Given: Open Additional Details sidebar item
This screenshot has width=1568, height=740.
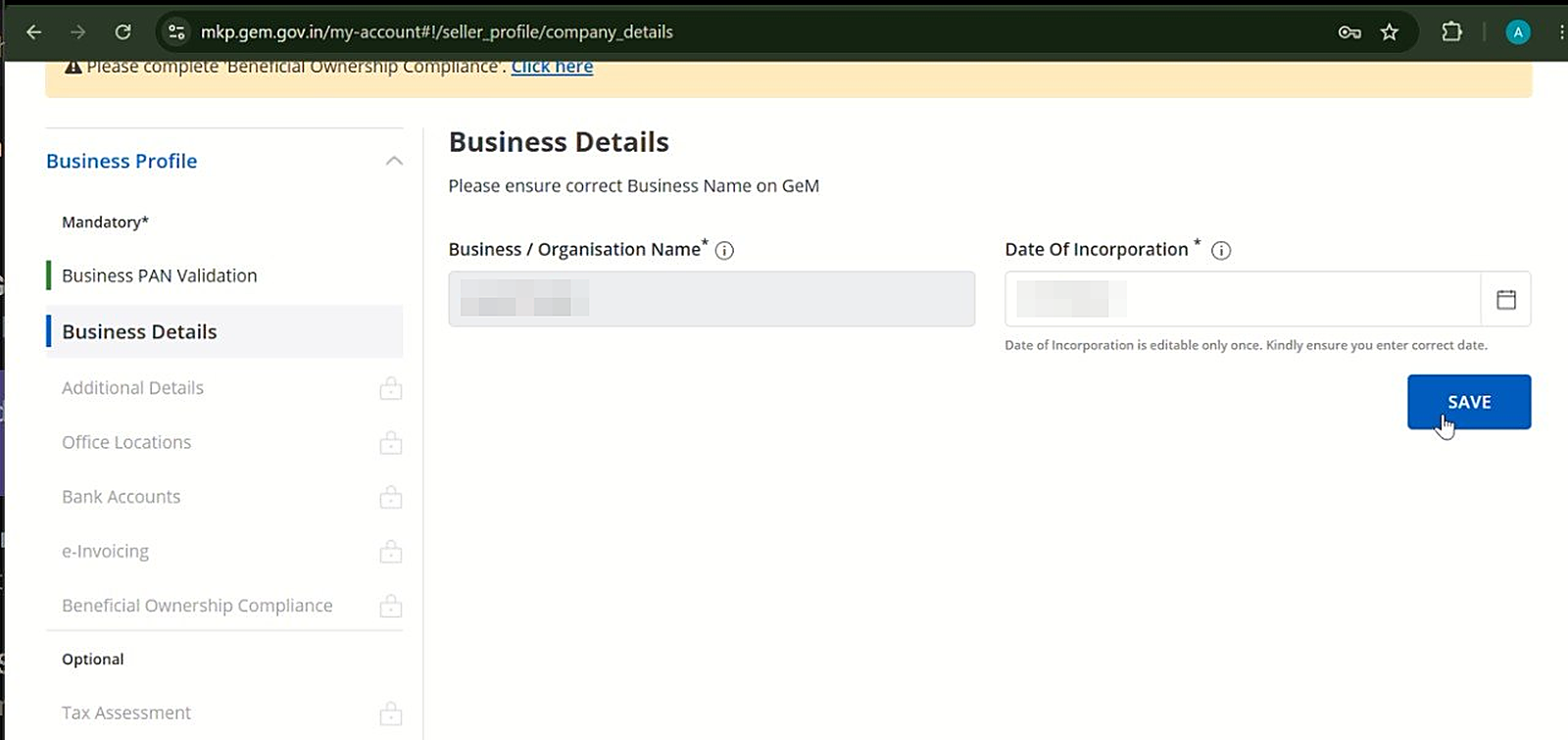Looking at the screenshot, I should tap(133, 388).
